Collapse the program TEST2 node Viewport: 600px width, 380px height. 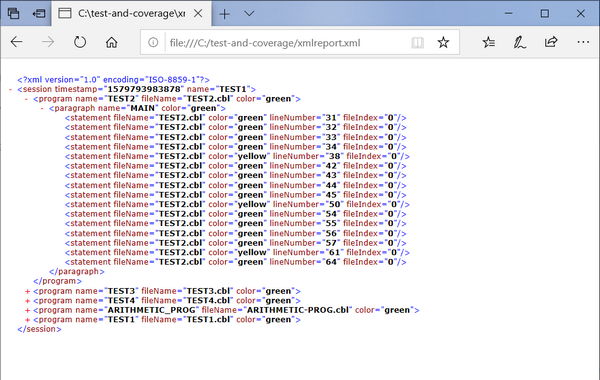click(x=26, y=99)
